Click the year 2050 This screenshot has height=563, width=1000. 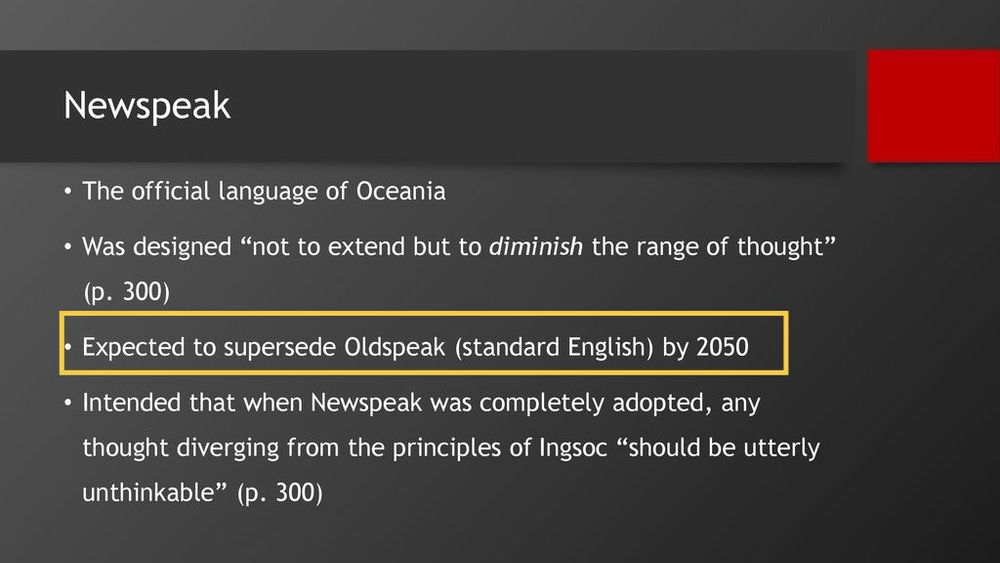pyautogui.click(x=722, y=347)
